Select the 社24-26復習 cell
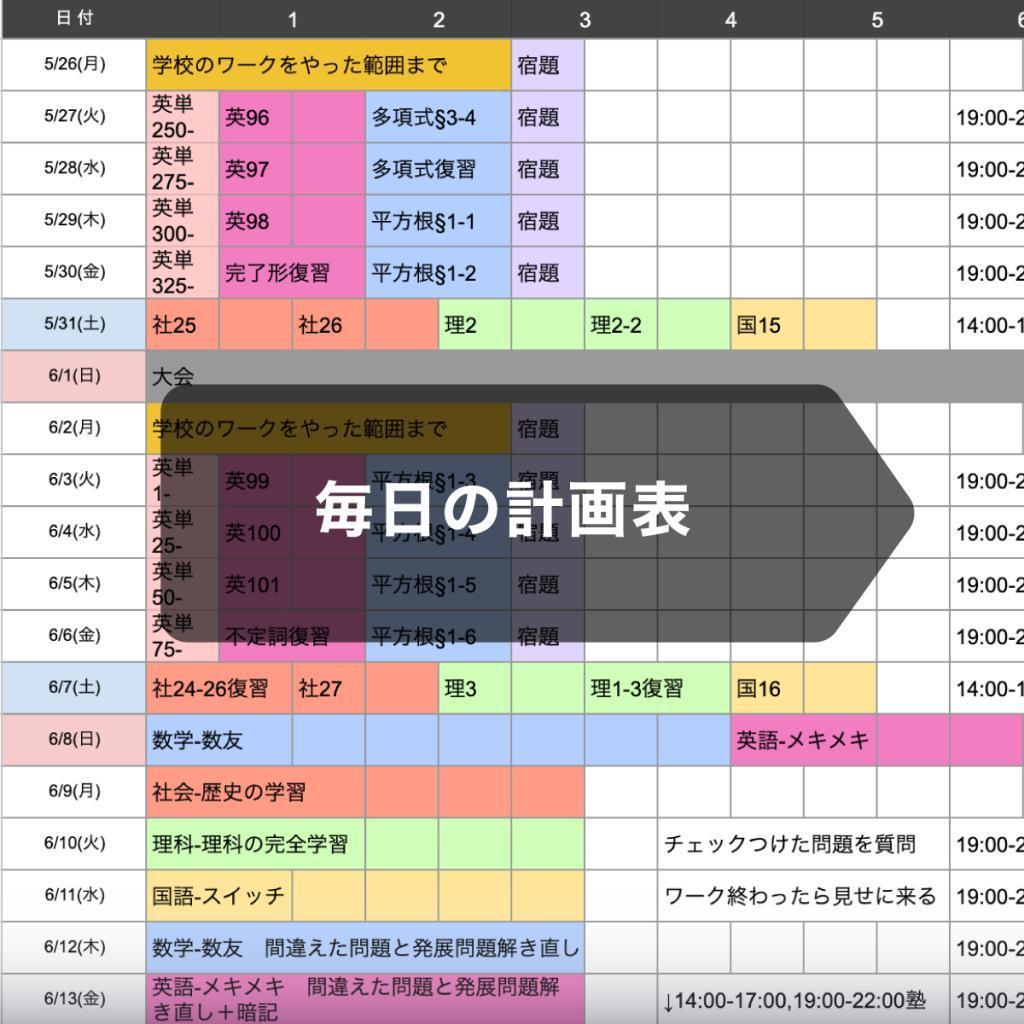 click(219, 688)
